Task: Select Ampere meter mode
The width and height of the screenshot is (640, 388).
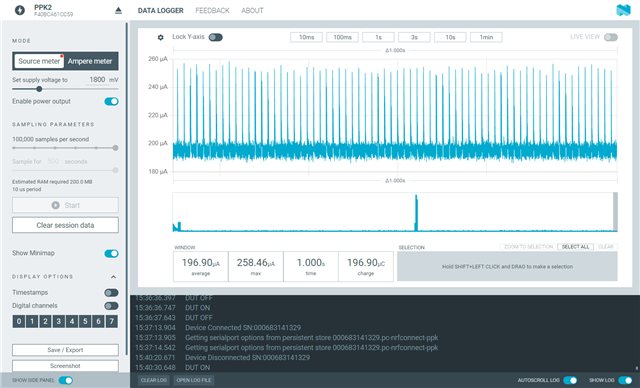Action: click(90, 61)
